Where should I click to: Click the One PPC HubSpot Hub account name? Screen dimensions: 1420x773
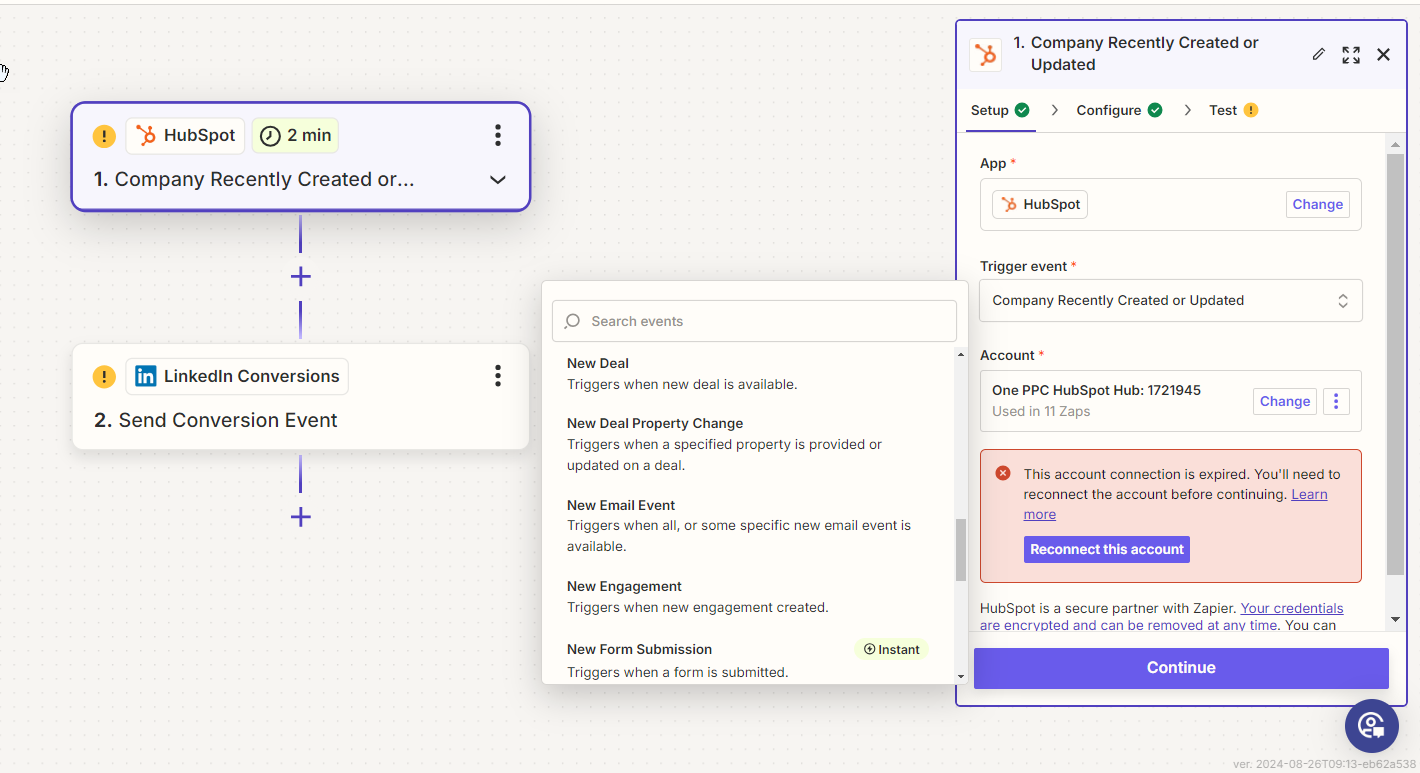pyautogui.click(x=1096, y=390)
